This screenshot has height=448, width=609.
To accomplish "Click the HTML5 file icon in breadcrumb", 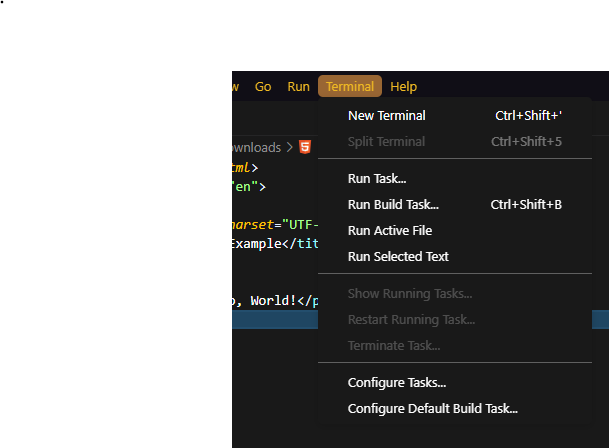I will 305,147.
